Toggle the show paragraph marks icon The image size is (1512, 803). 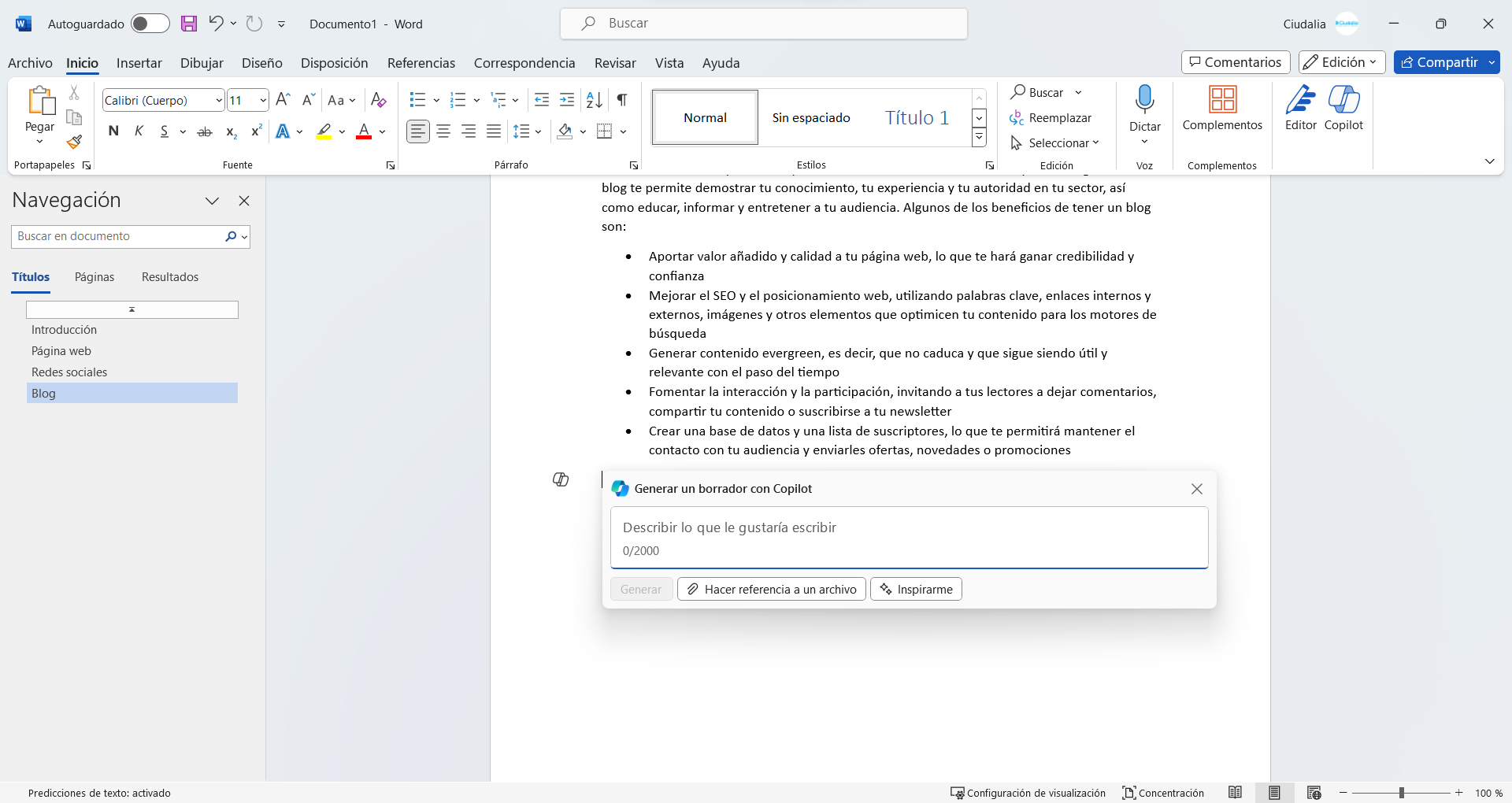tap(622, 100)
